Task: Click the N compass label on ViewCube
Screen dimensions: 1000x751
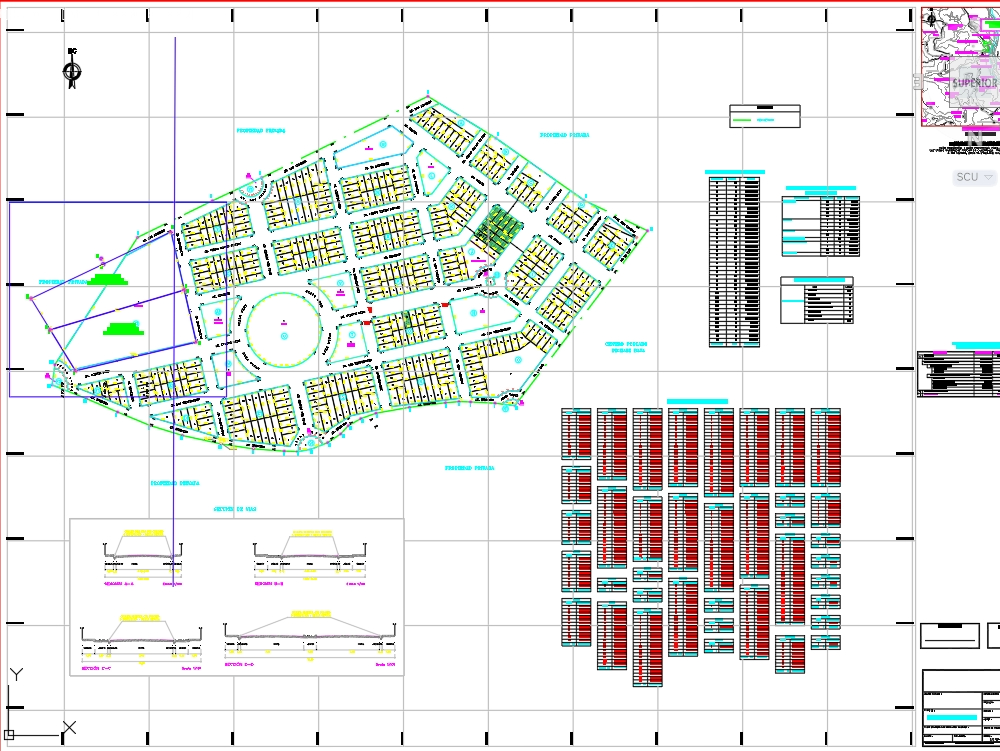Action: tap(974, 136)
